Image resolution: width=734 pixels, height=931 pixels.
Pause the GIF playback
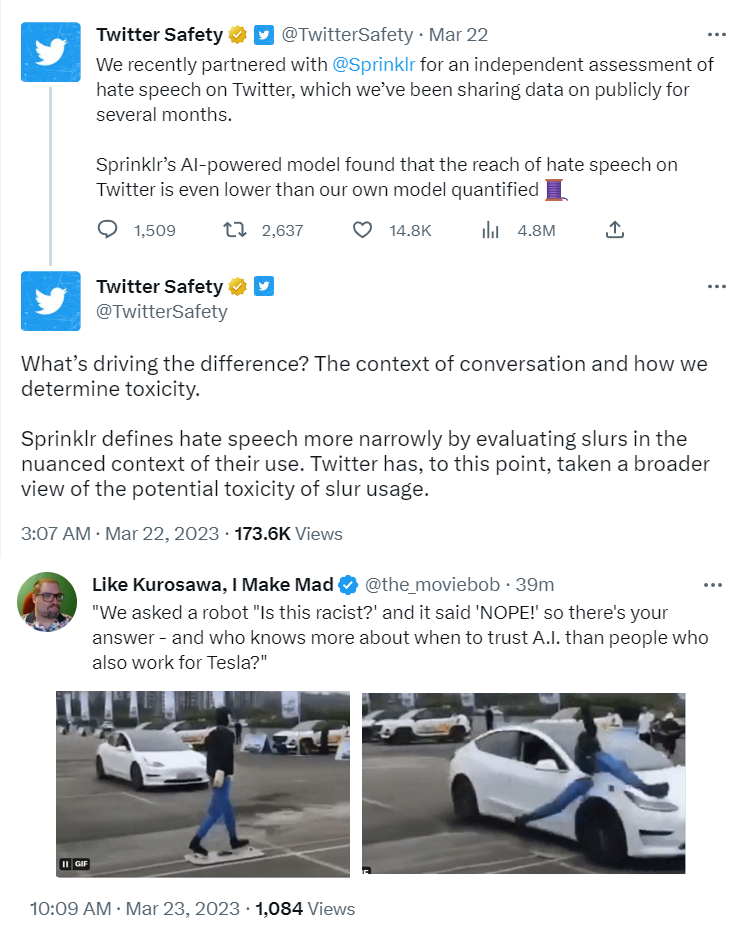(x=66, y=863)
